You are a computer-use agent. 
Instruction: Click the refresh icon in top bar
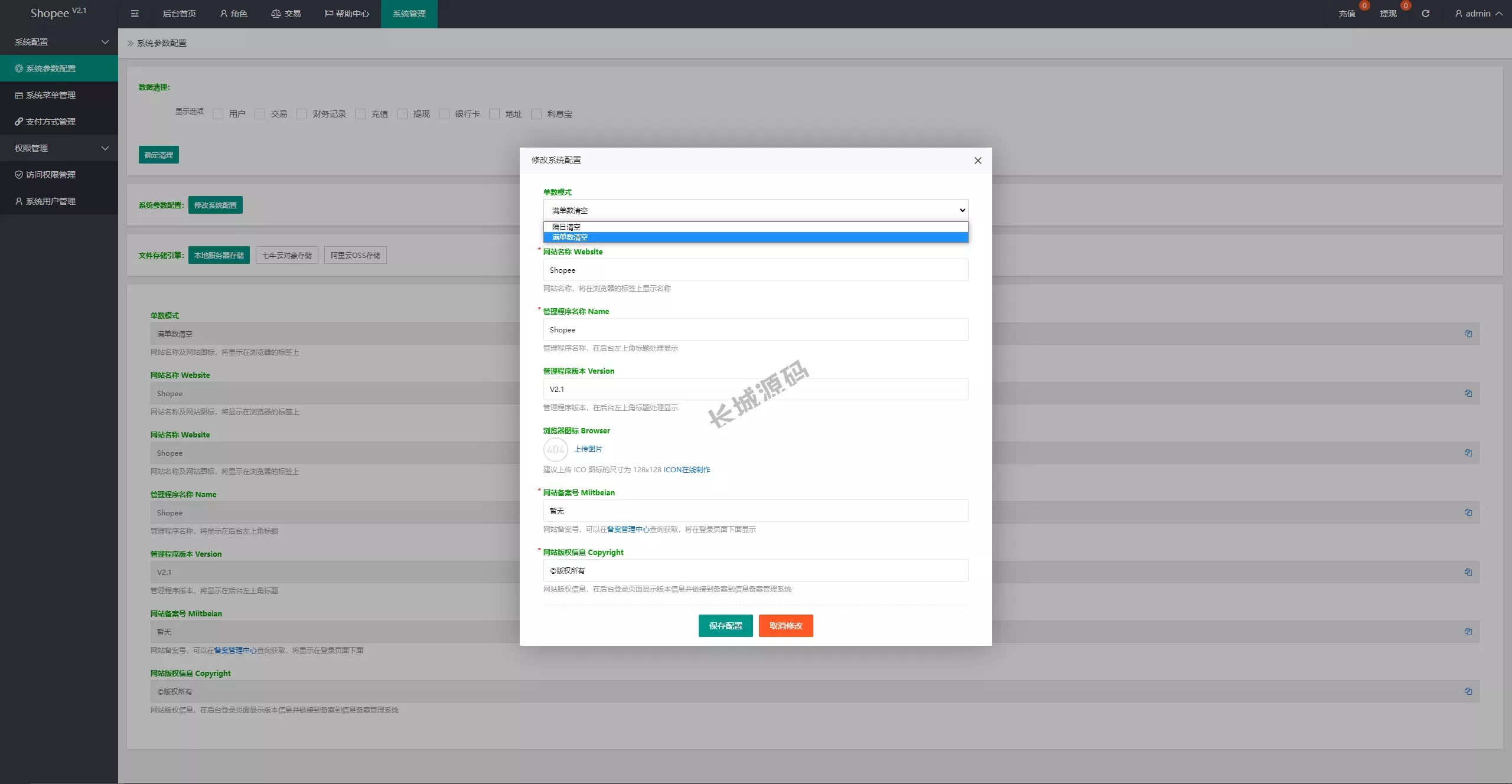[x=1425, y=14]
